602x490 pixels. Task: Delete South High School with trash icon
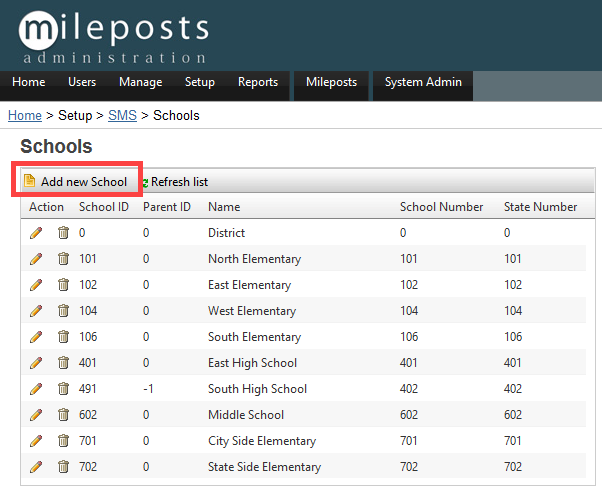[x=63, y=389]
